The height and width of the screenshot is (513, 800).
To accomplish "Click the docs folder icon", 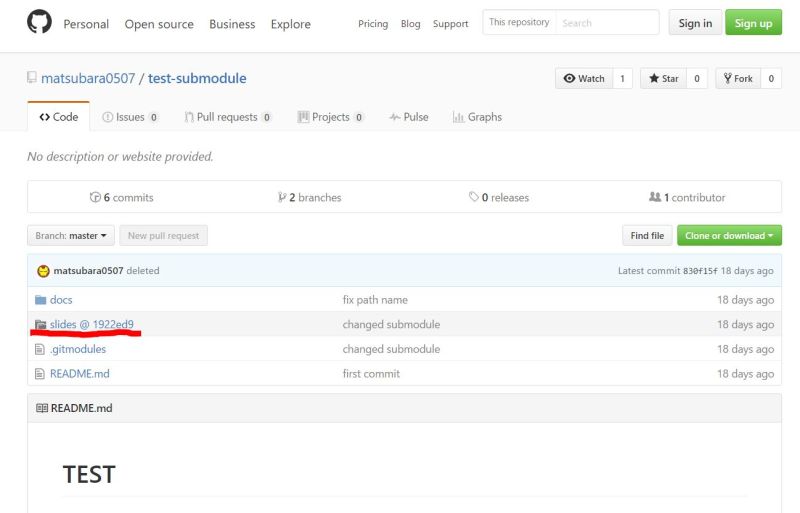I will click(x=40, y=300).
